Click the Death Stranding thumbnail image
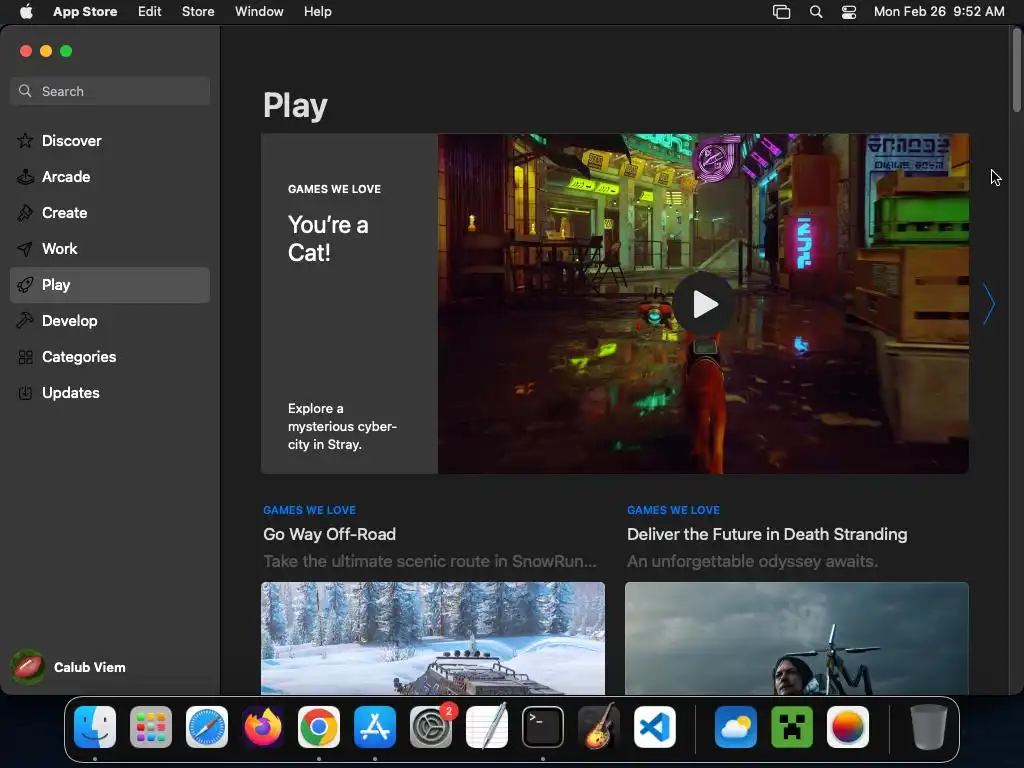Screen dimensions: 1024x768 [797, 638]
